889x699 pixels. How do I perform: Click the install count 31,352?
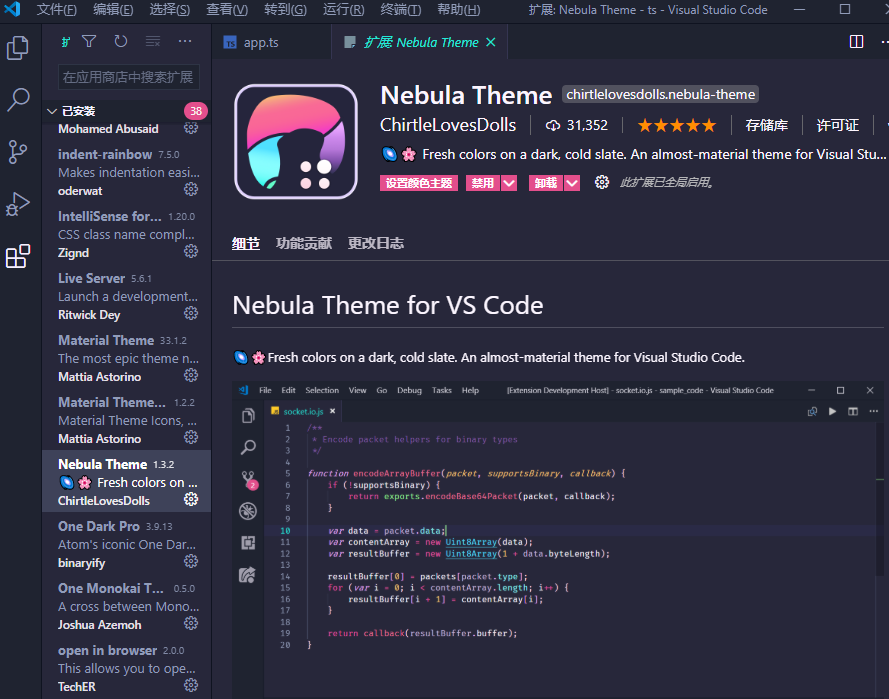tap(576, 125)
